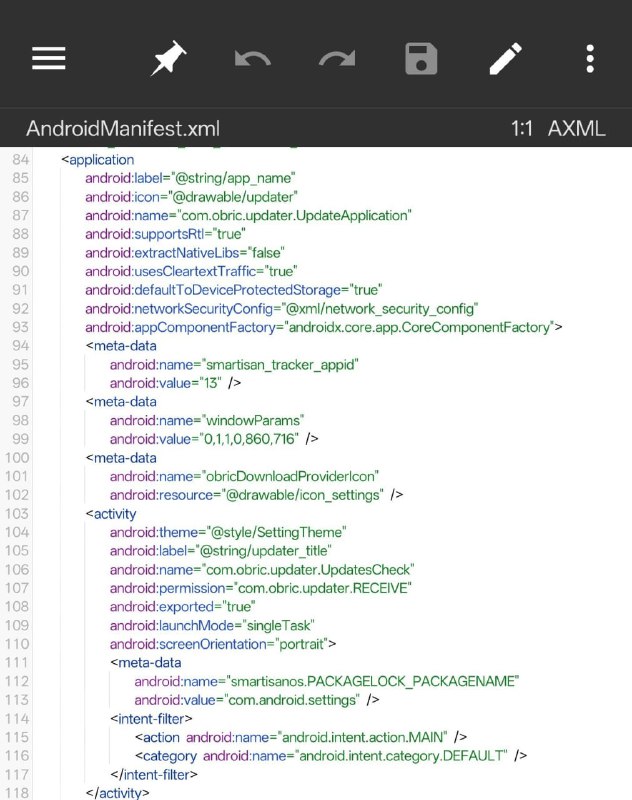Viewport: 632px width, 800px height.
Task: Save the file with floppy disk icon
Action: coord(421,59)
